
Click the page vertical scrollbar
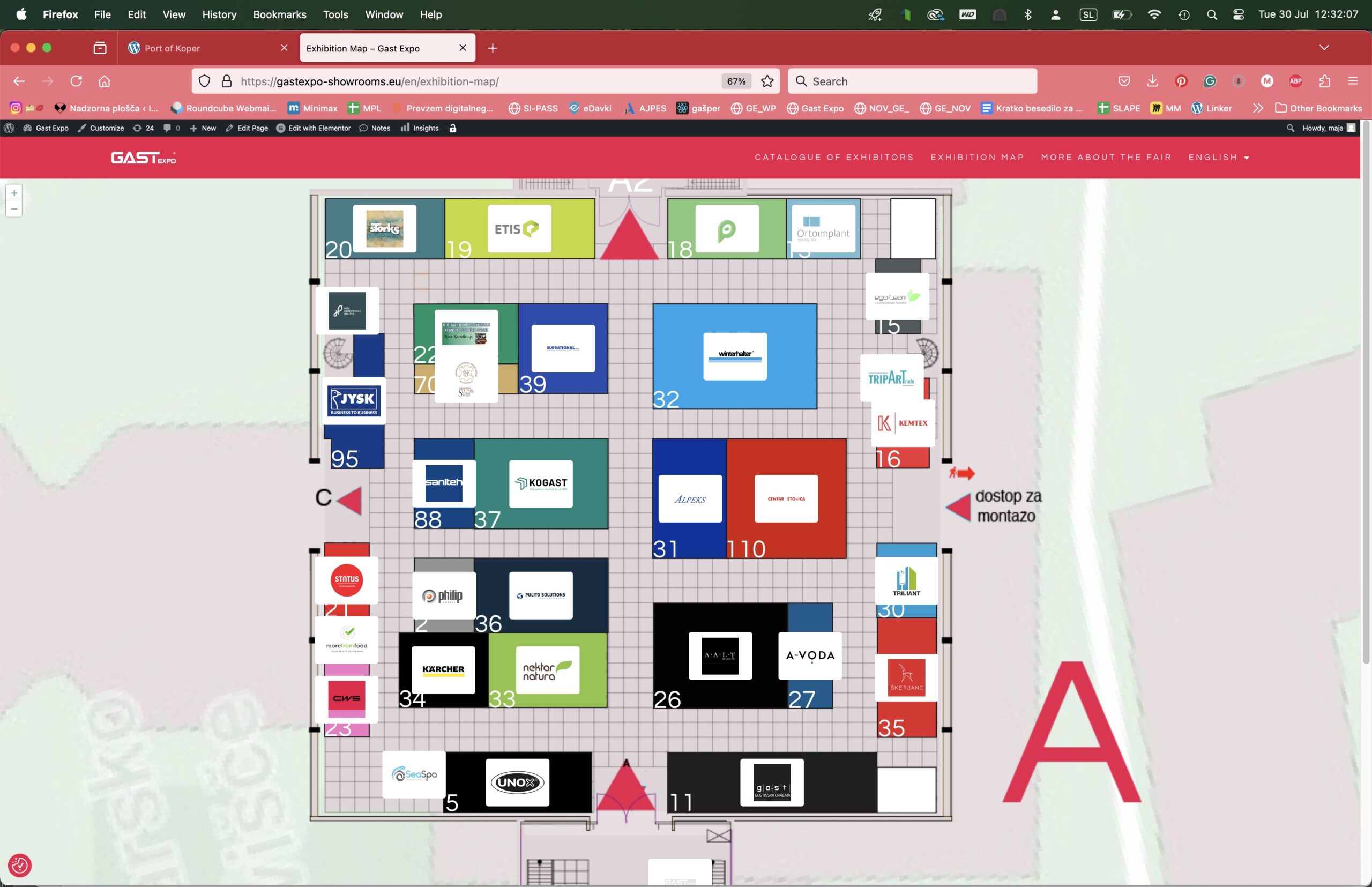point(1366,392)
